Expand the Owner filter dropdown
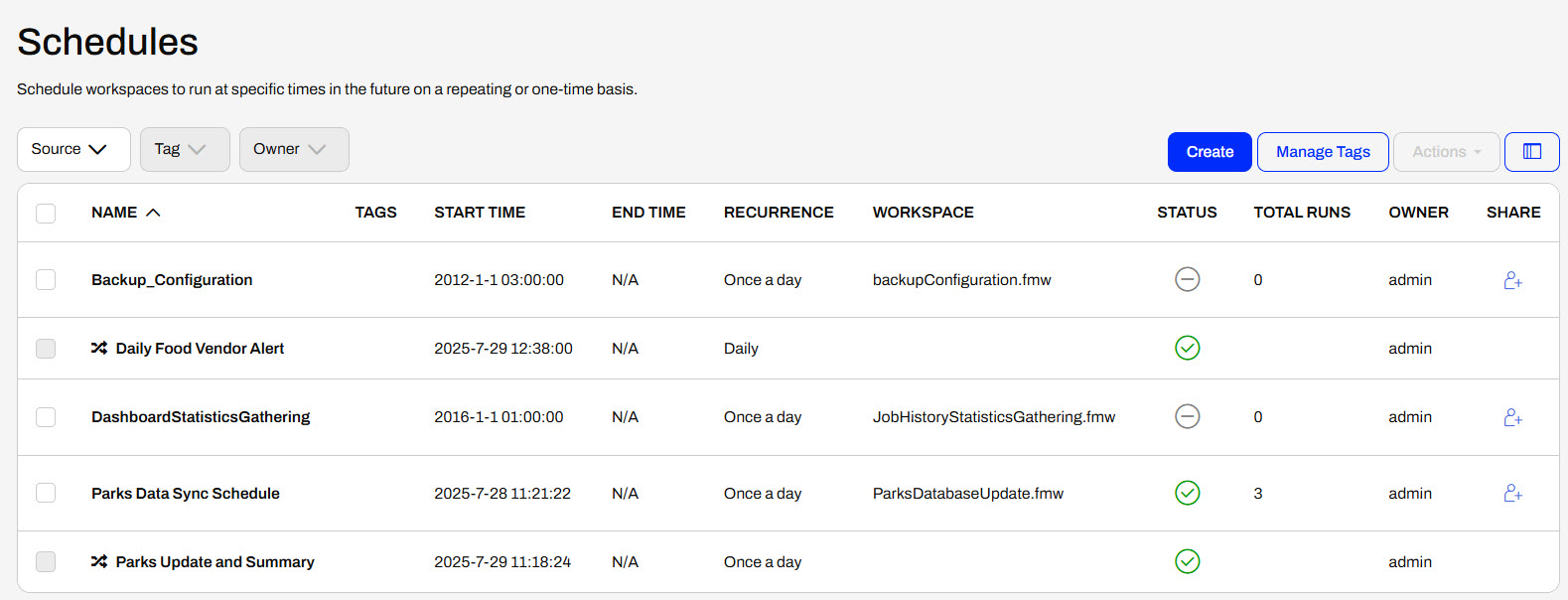 click(294, 149)
